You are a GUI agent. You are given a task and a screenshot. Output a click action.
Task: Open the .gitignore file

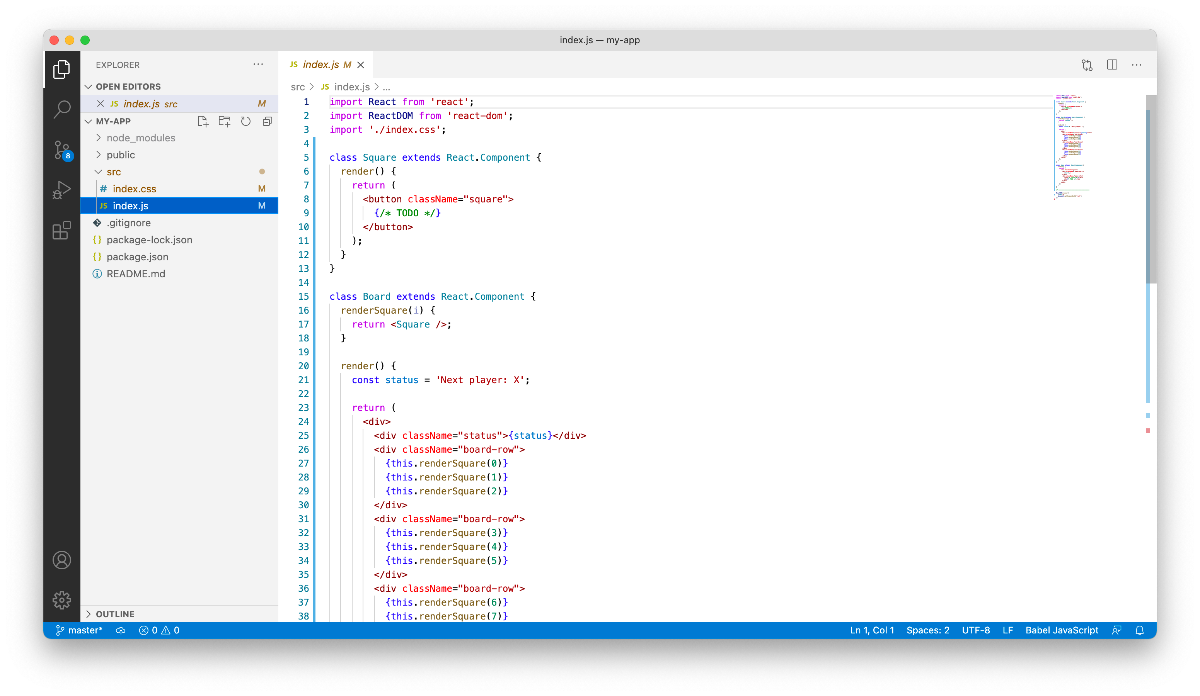click(x=179, y=223)
